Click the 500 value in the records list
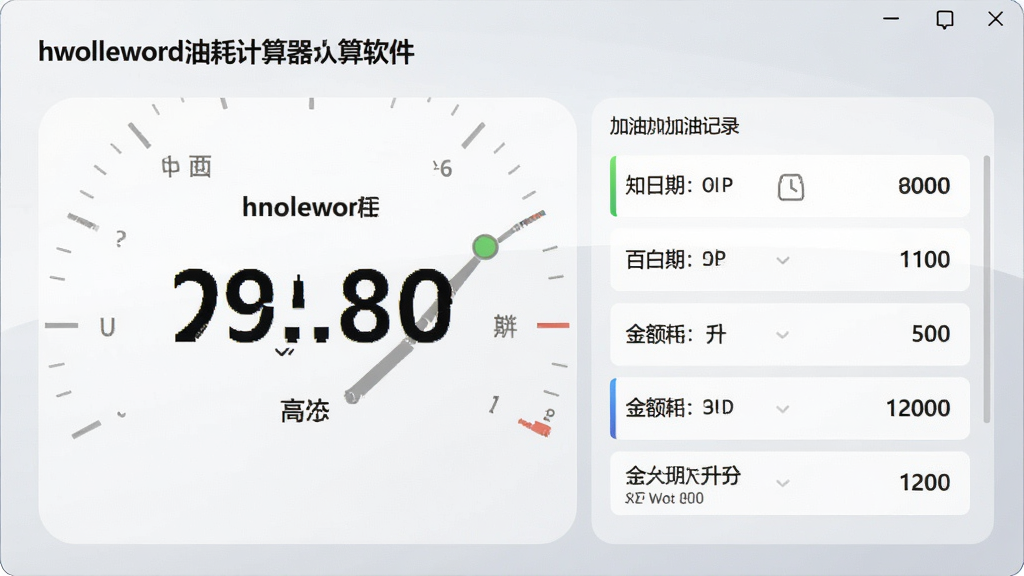 click(931, 334)
